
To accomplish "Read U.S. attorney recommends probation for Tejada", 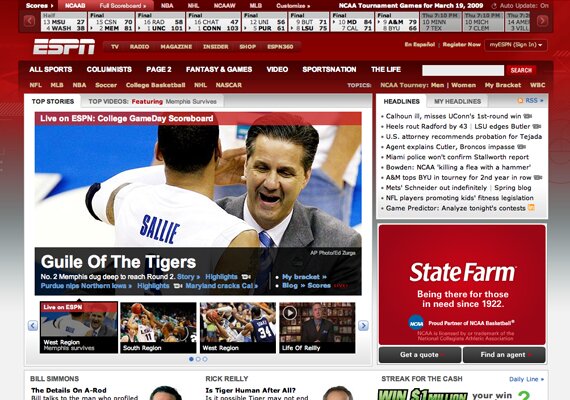I will pyautogui.click(x=464, y=137).
